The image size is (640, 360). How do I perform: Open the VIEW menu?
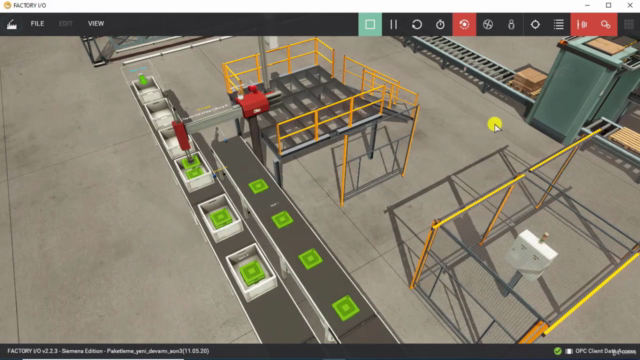click(x=96, y=24)
